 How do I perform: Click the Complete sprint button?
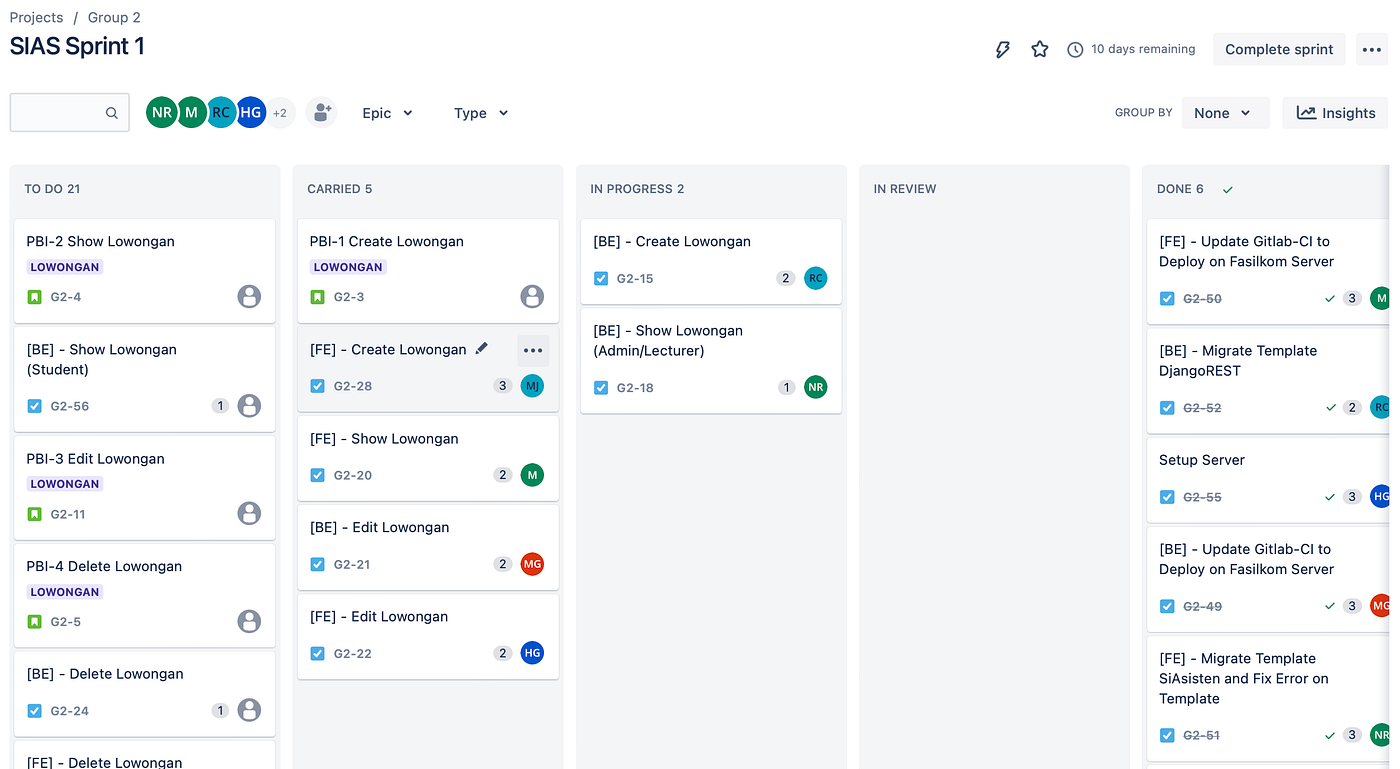(1279, 49)
